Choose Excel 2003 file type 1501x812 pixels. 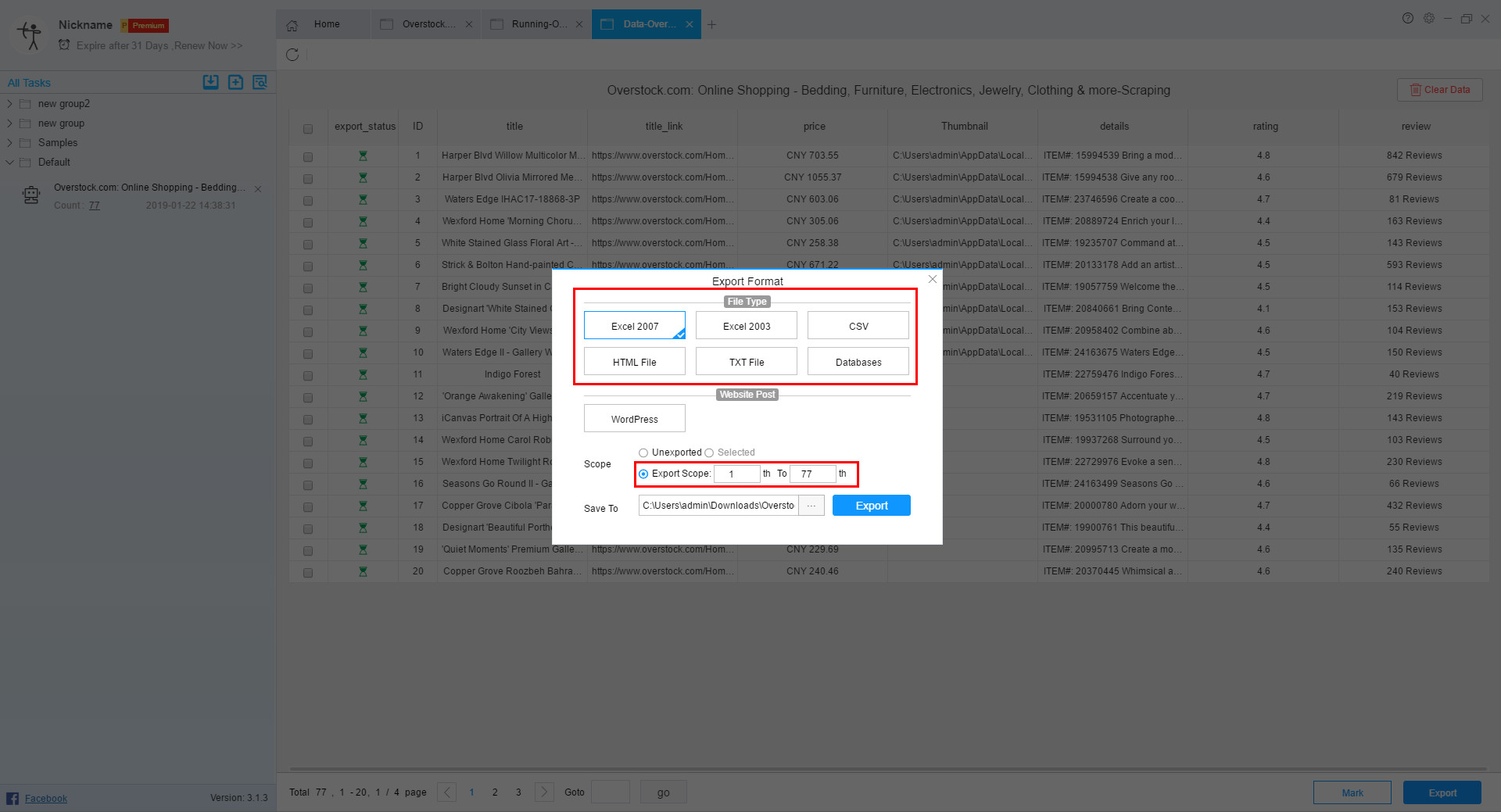point(747,326)
